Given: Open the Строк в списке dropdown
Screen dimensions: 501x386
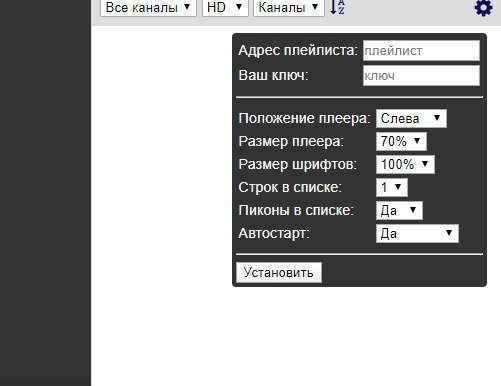Looking at the screenshot, I should (x=392, y=187).
